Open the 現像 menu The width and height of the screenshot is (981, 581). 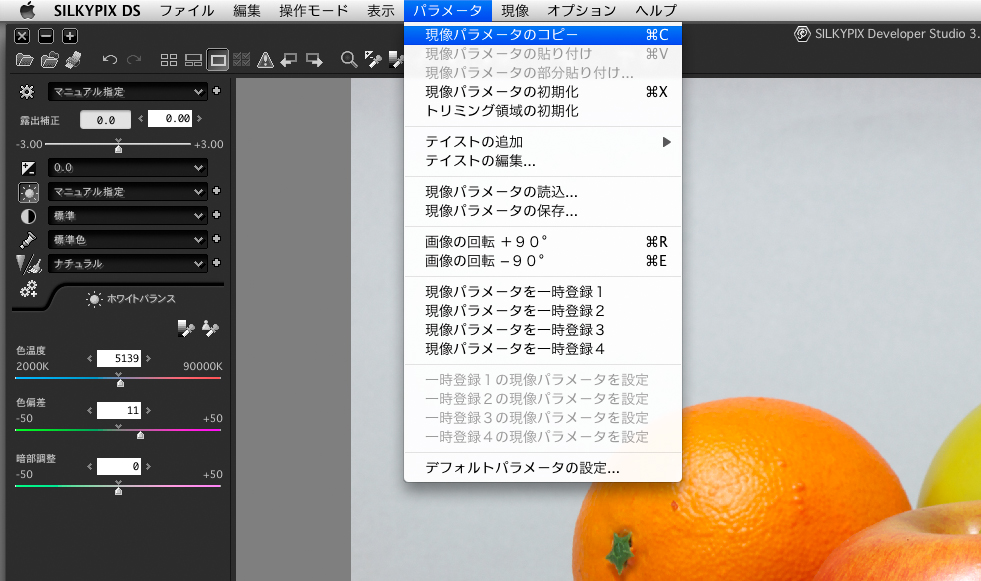[x=515, y=11]
